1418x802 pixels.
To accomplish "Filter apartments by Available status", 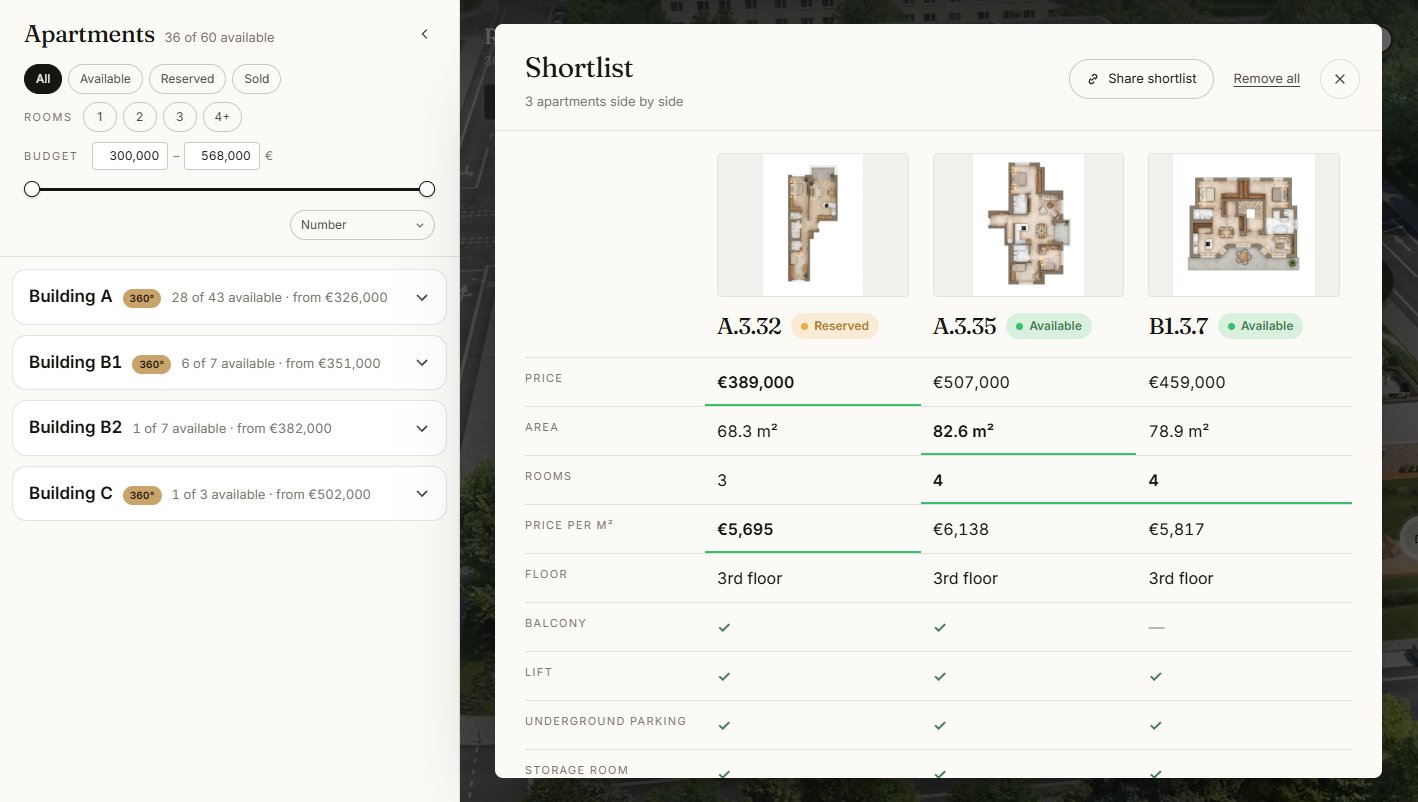I will (x=105, y=79).
